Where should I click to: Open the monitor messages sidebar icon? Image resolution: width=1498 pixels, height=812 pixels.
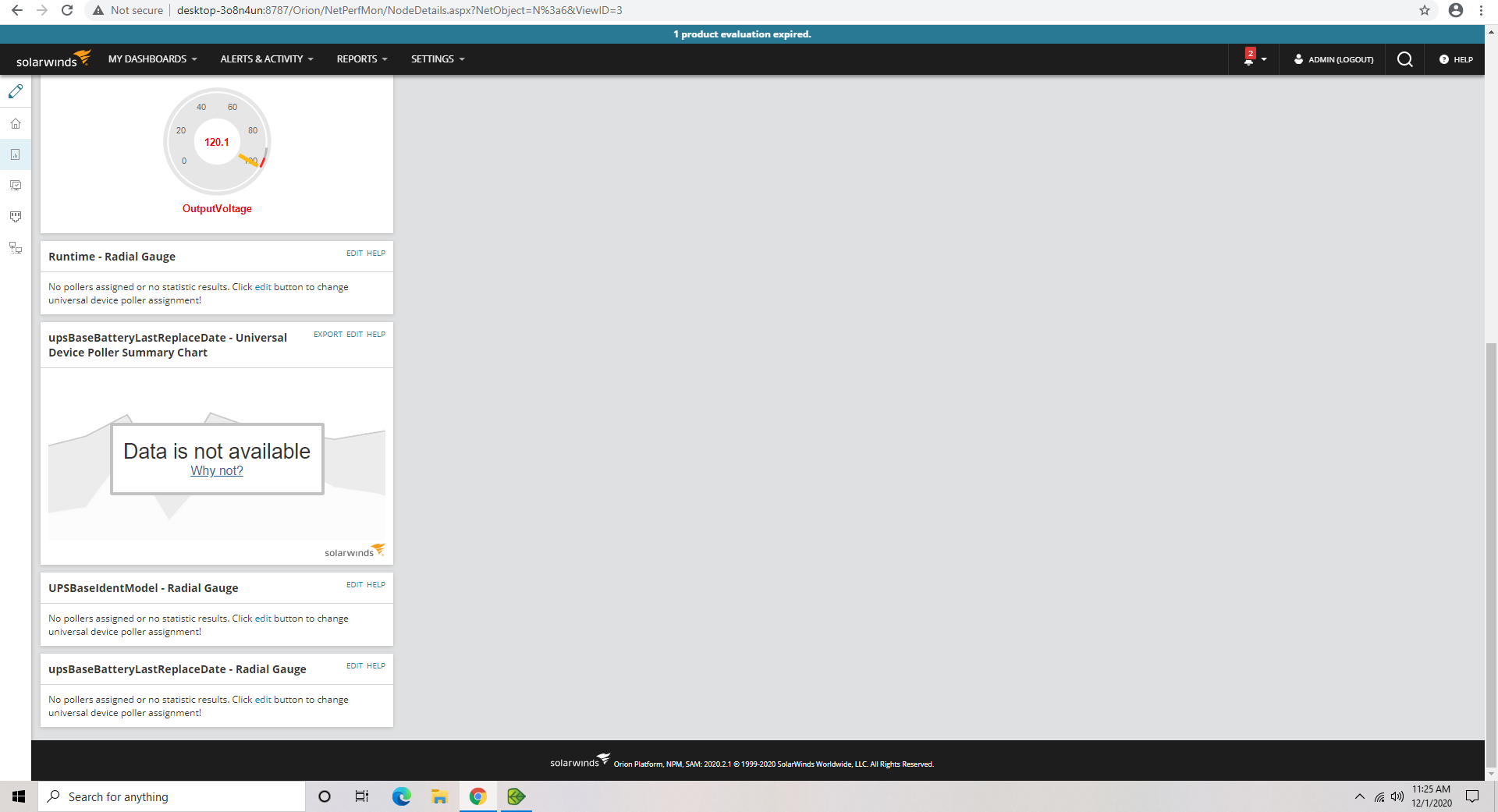click(16, 186)
